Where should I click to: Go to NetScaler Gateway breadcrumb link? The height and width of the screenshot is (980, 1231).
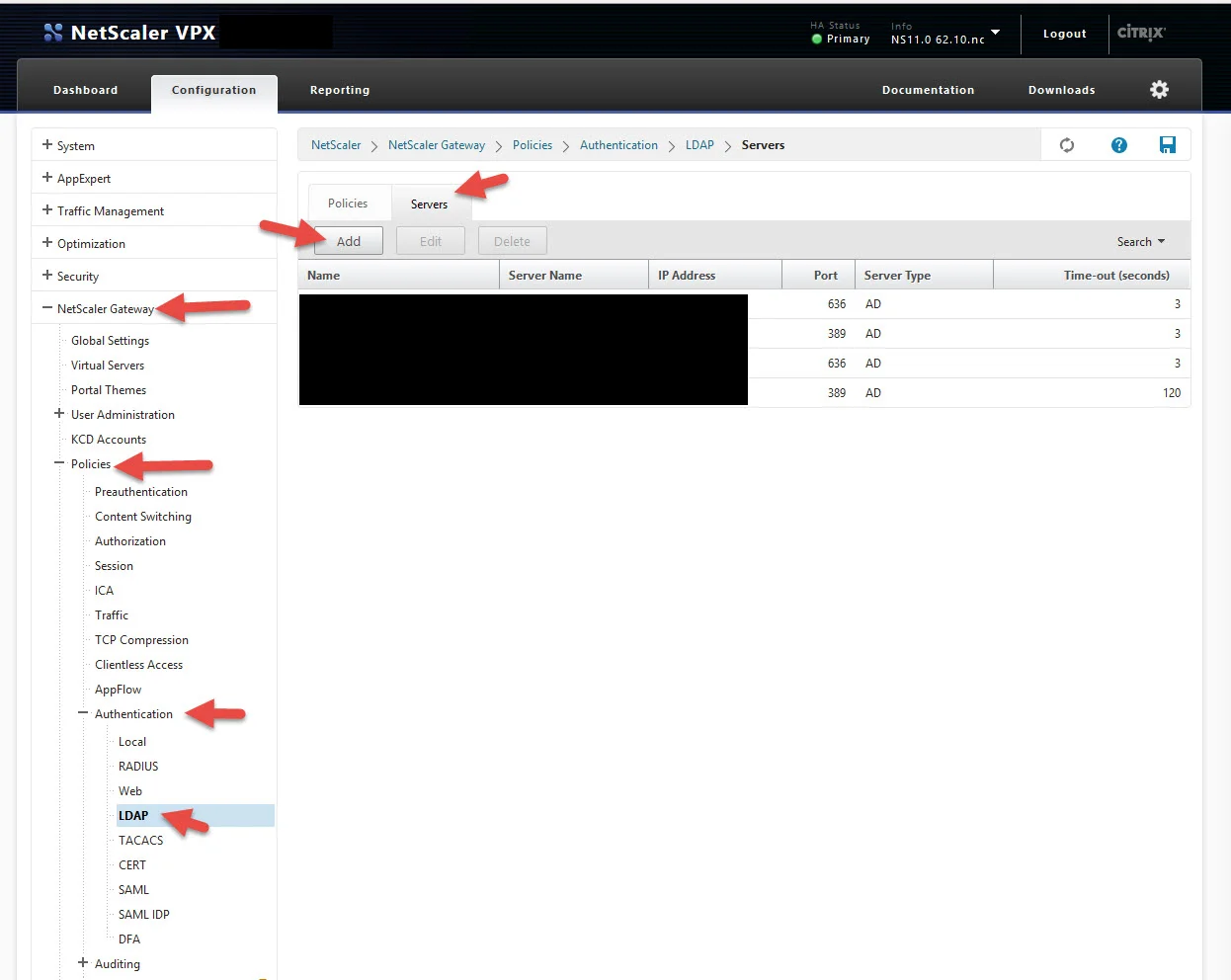click(437, 145)
